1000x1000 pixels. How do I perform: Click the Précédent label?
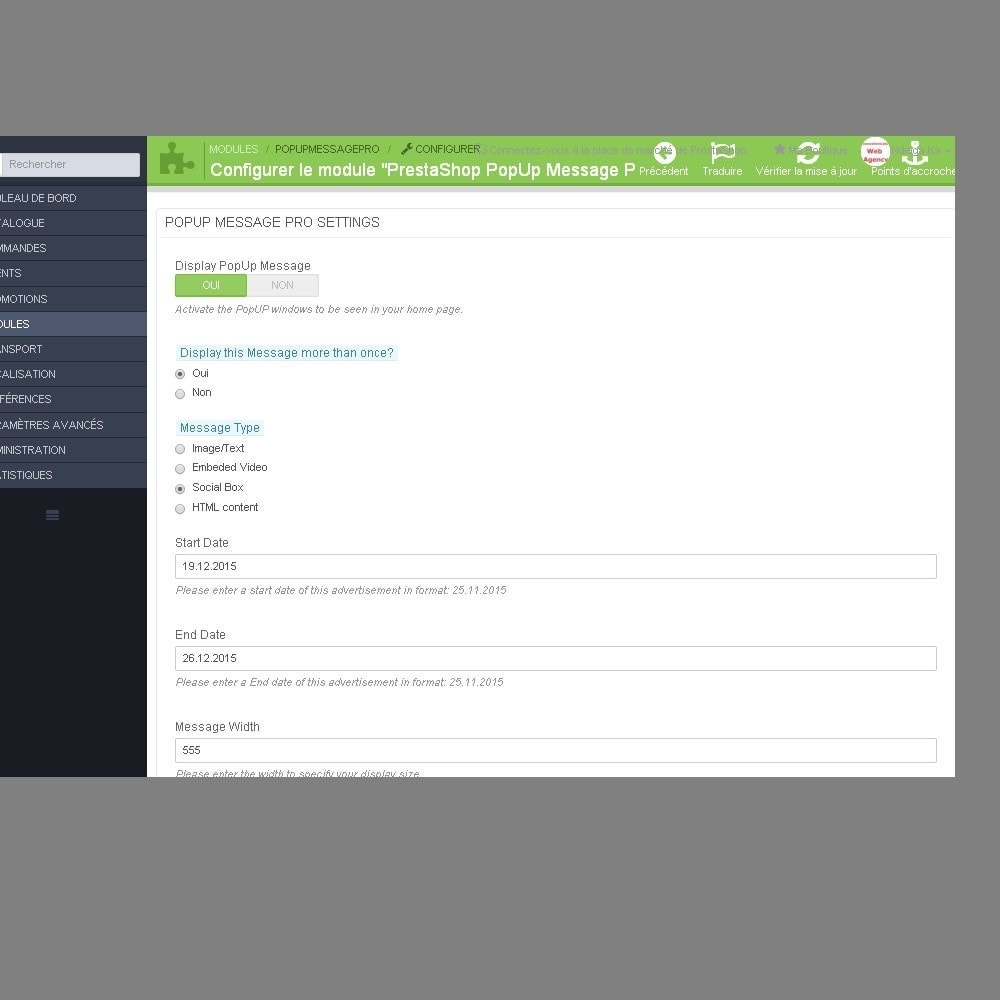pos(663,171)
